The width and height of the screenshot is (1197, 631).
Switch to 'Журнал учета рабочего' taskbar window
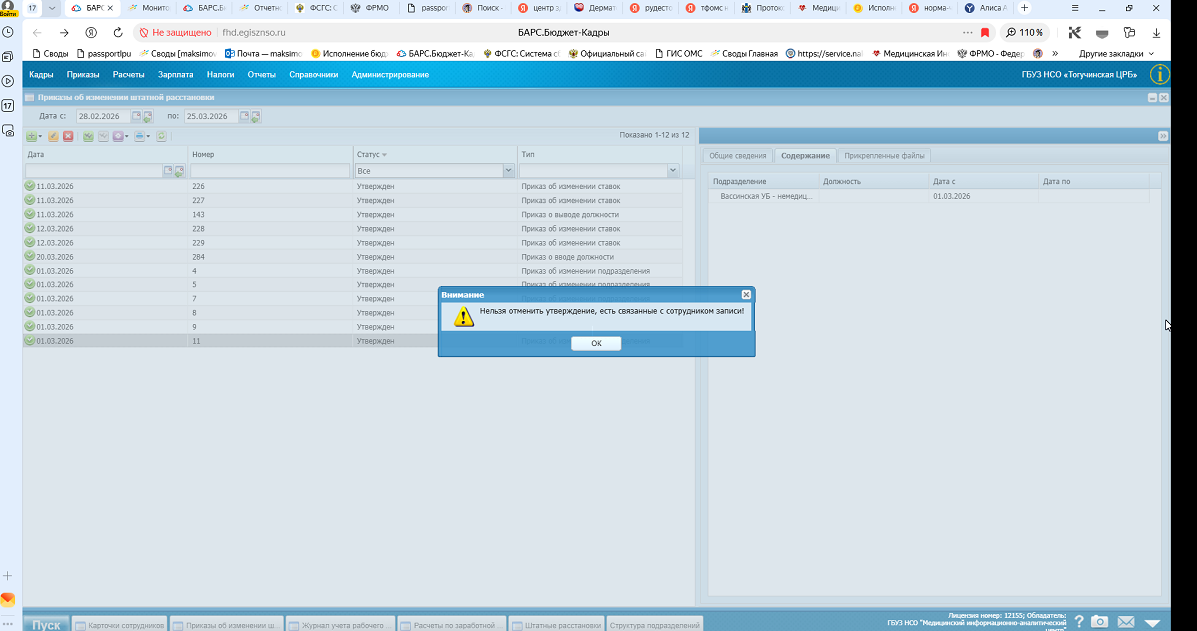tap(340, 624)
